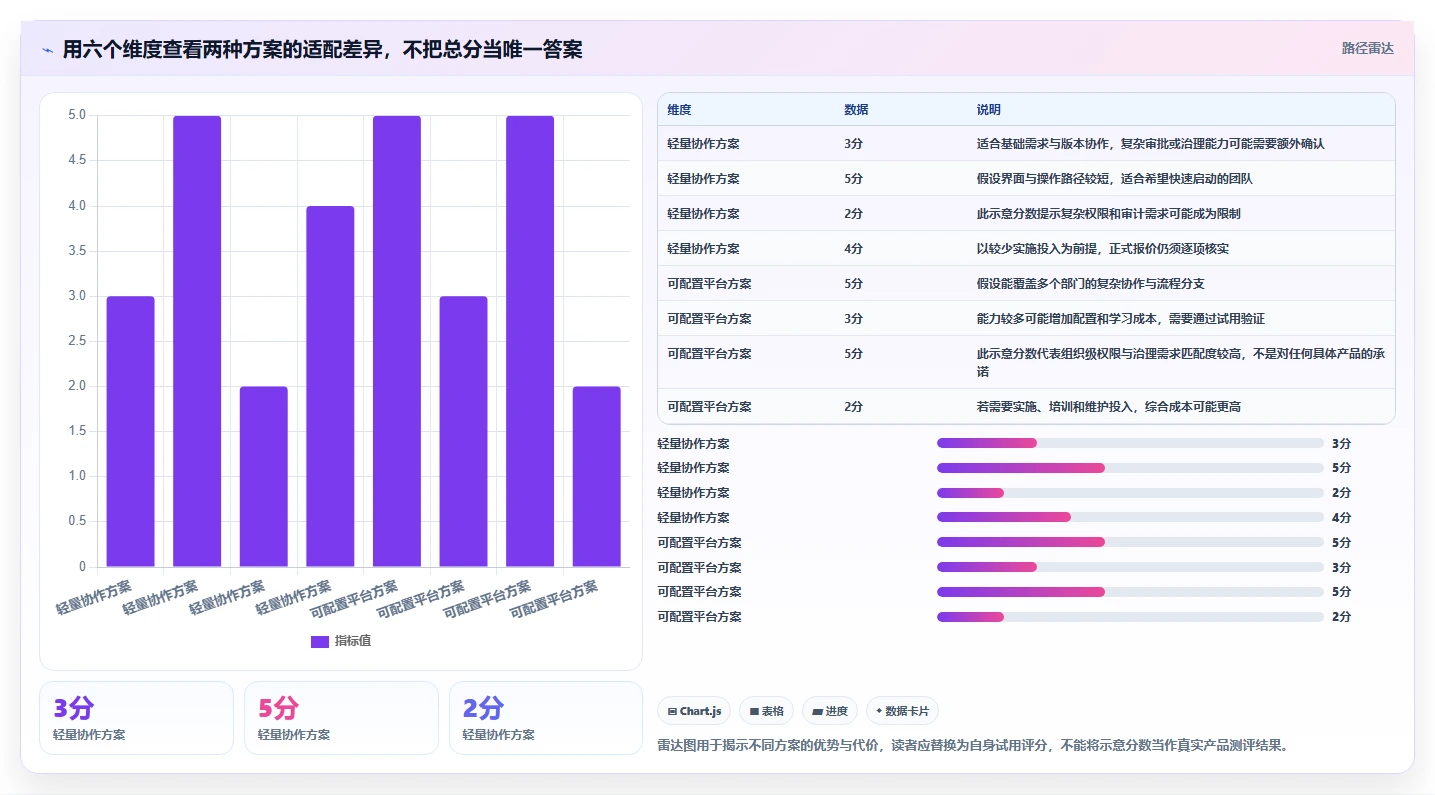Click the 进度 chip
The height and width of the screenshot is (795, 1435).
830,711
